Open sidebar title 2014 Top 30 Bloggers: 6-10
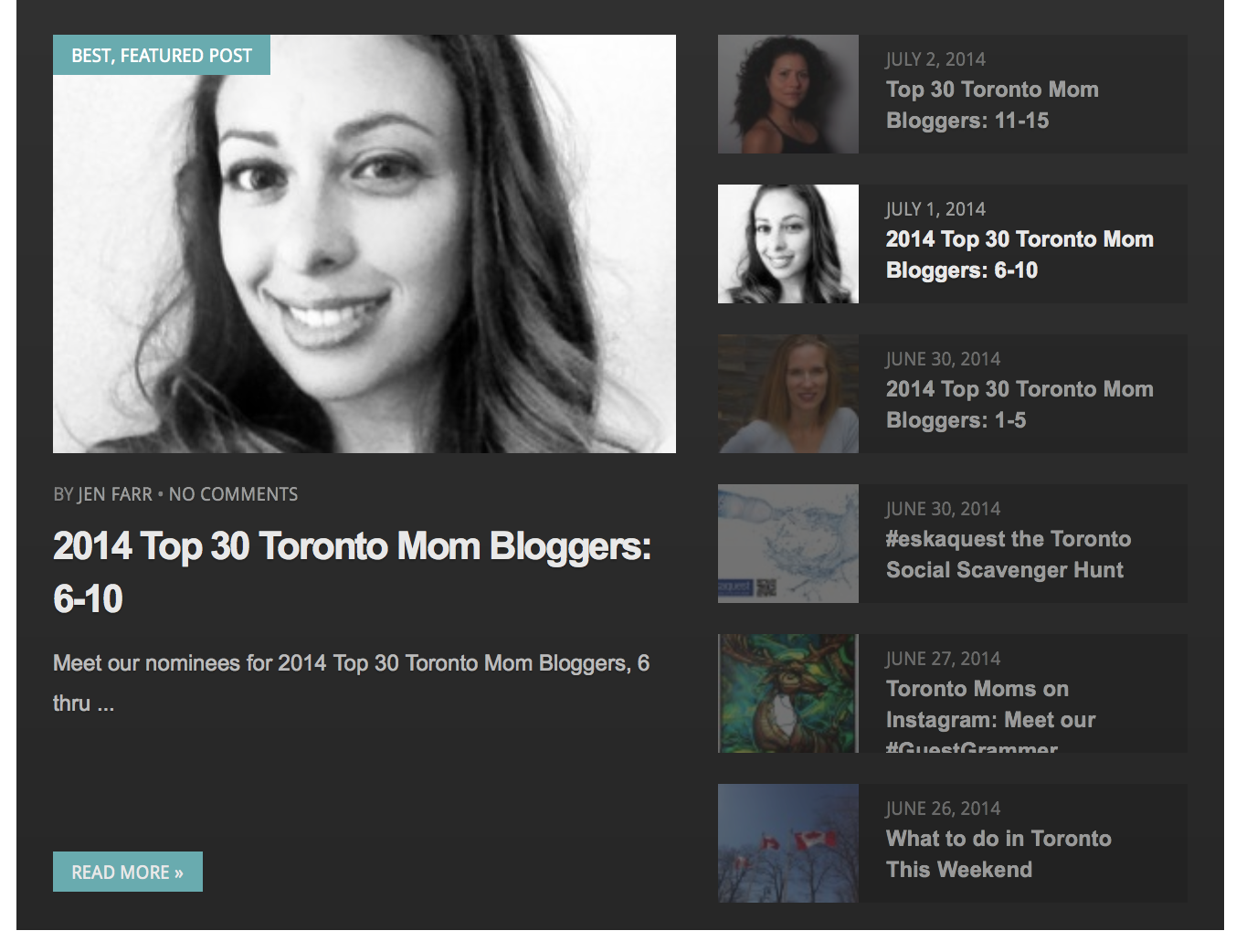The image size is (1257, 952). pos(1019,255)
